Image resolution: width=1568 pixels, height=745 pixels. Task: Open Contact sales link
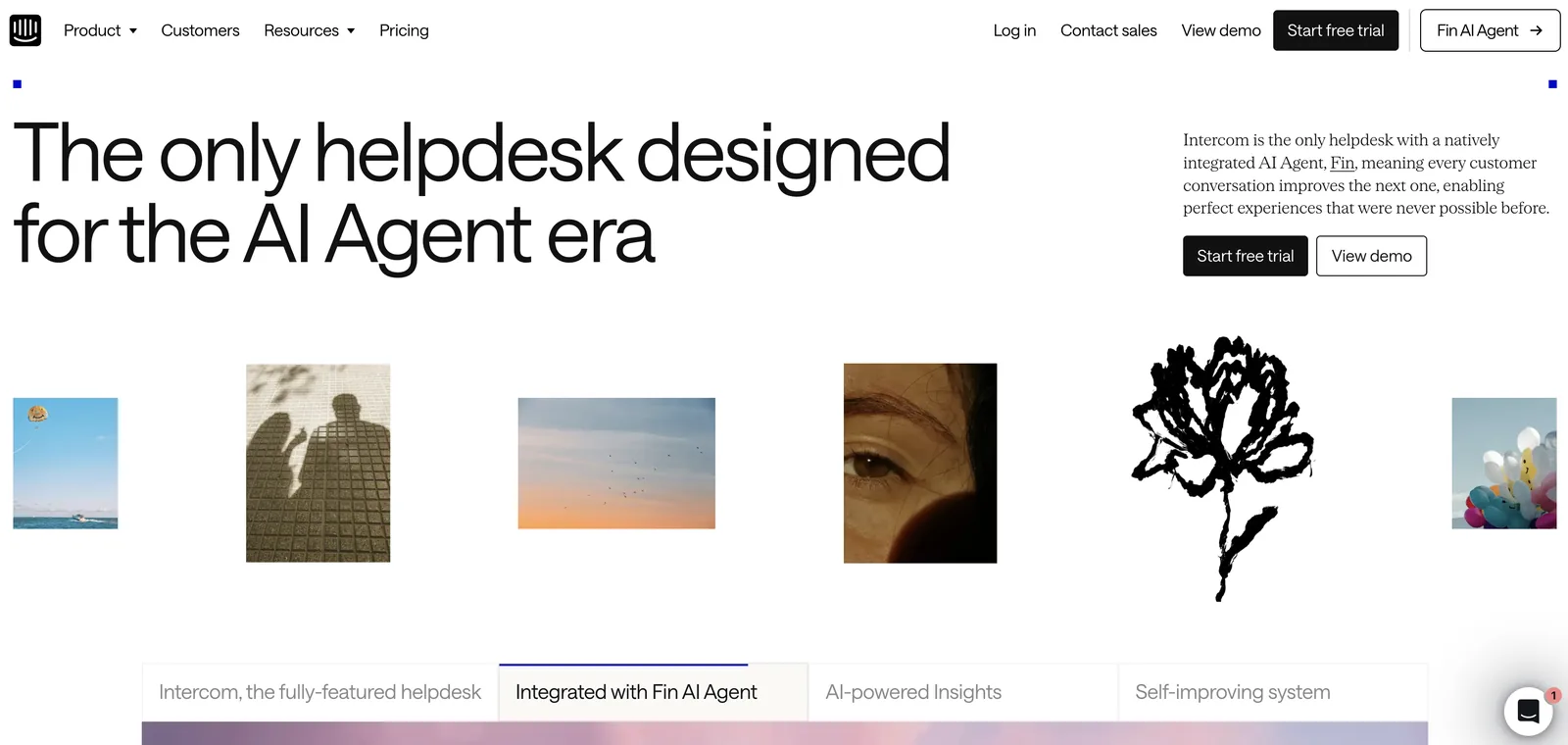1108,30
